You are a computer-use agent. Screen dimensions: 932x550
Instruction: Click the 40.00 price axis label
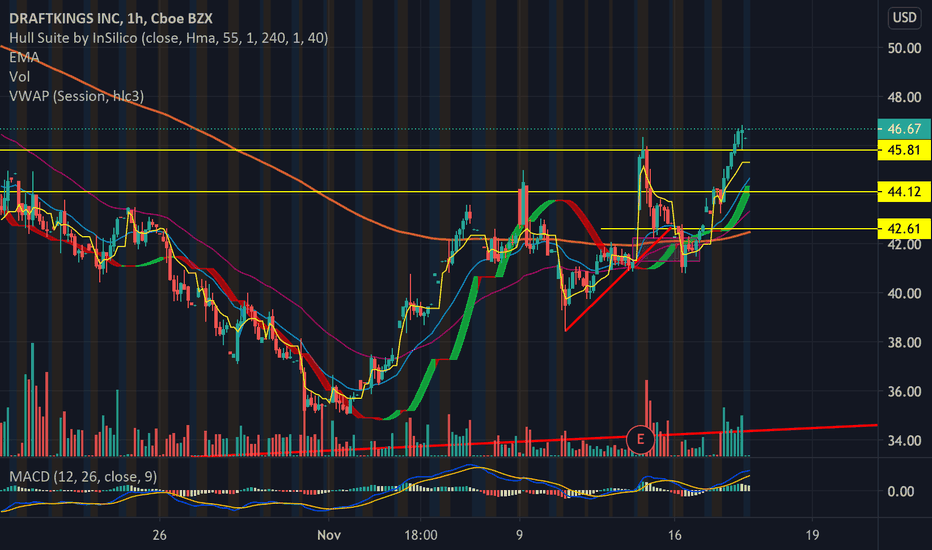904,293
